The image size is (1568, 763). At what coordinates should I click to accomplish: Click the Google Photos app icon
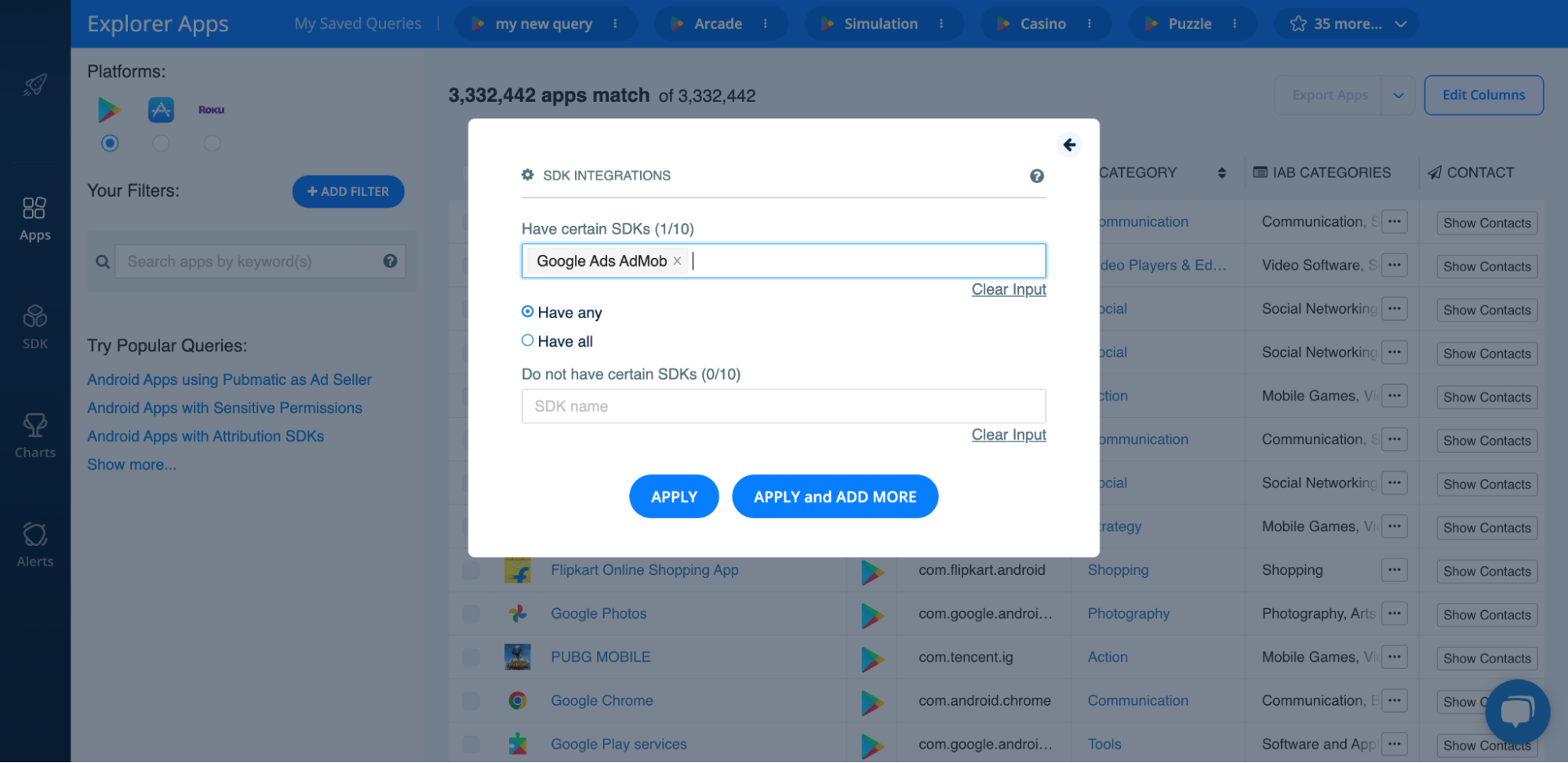(x=518, y=614)
